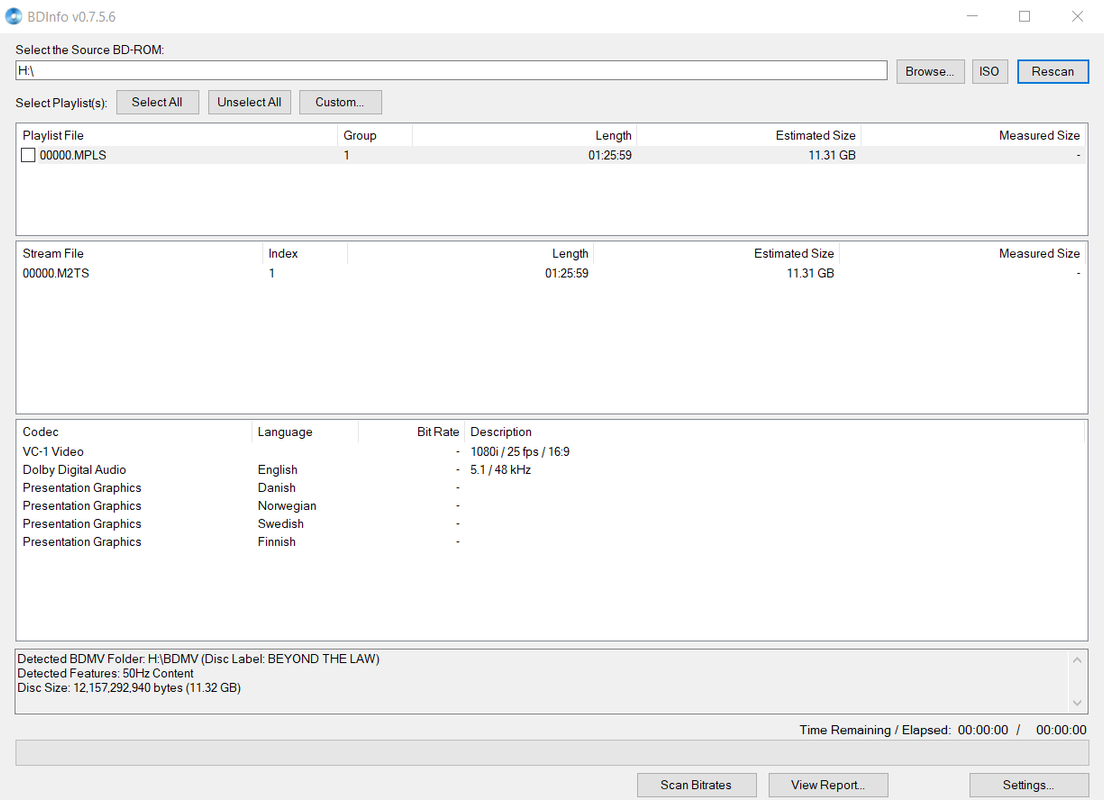Open Settings... dialog
Screen dimensions: 1104x800
coord(1029,785)
